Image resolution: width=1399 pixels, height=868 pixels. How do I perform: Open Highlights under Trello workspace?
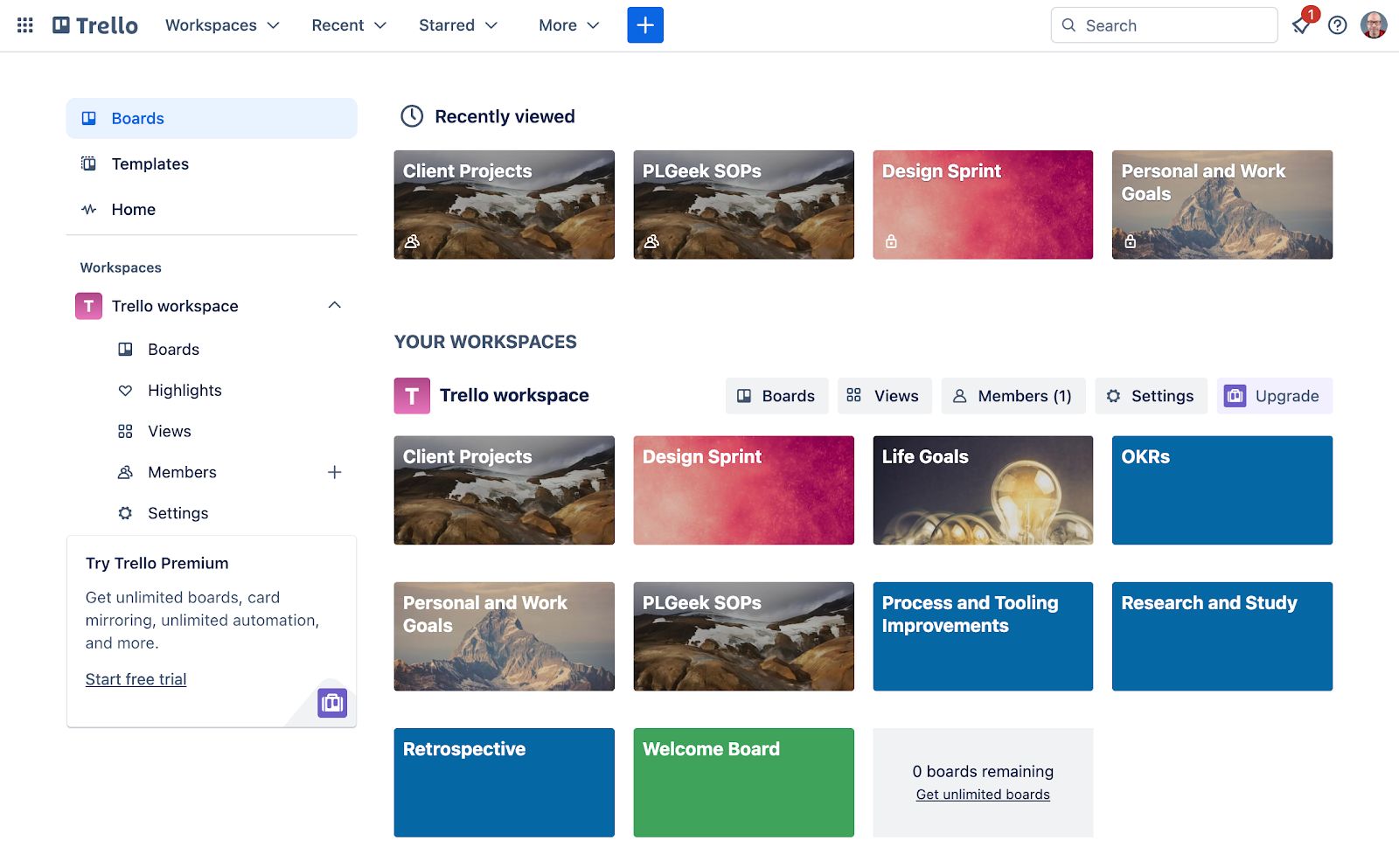(x=184, y=390)
